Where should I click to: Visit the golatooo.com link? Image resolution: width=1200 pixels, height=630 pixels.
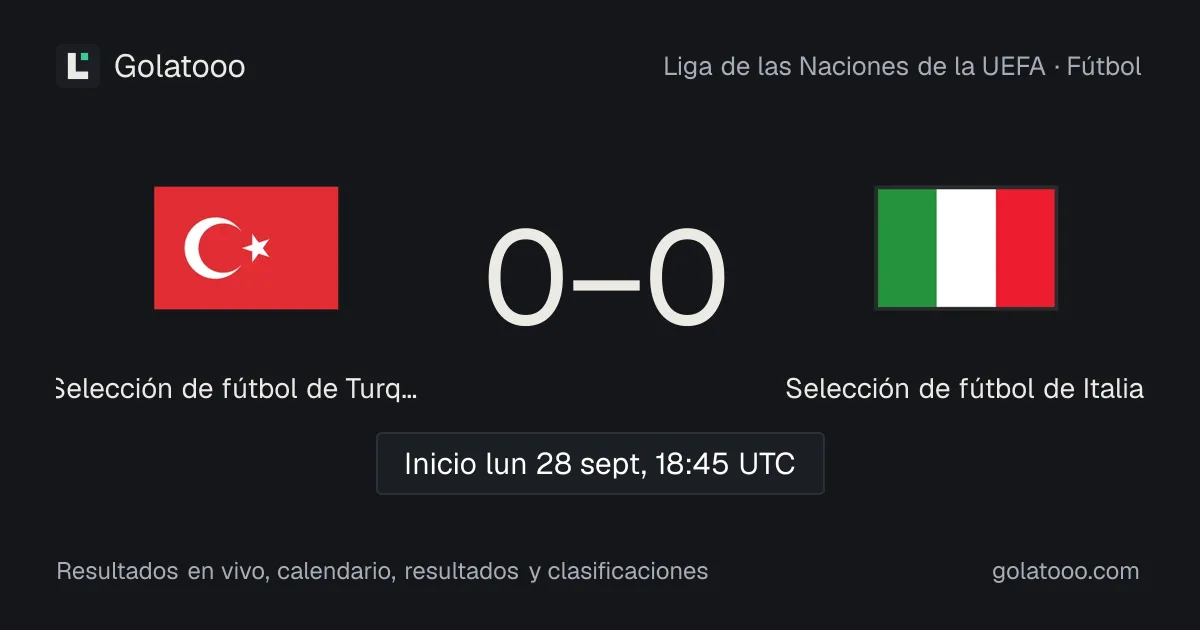(x=1066, y=571)
